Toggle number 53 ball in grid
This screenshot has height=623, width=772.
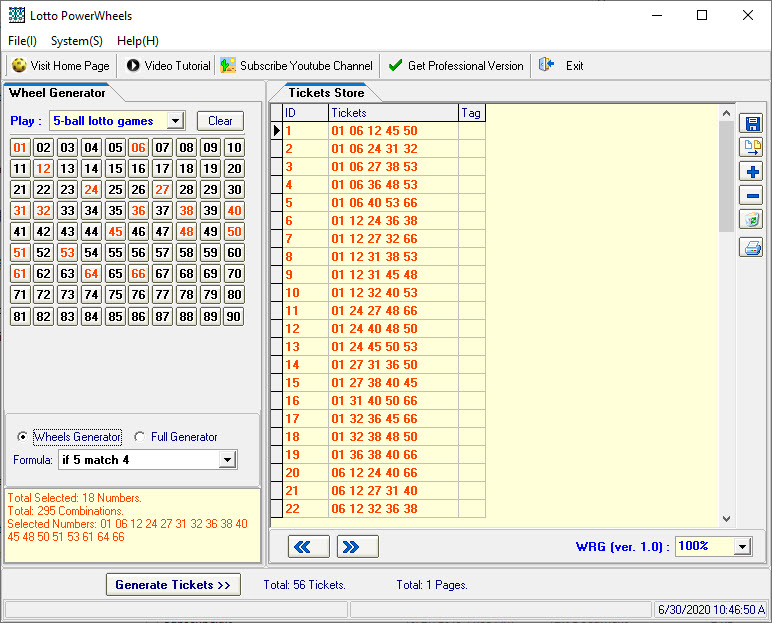pos(67,253)
